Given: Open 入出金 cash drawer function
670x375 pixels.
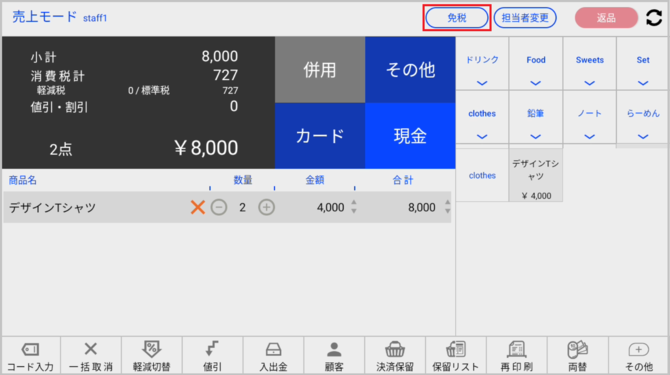Looking at the screenshot, I should 273,356.
